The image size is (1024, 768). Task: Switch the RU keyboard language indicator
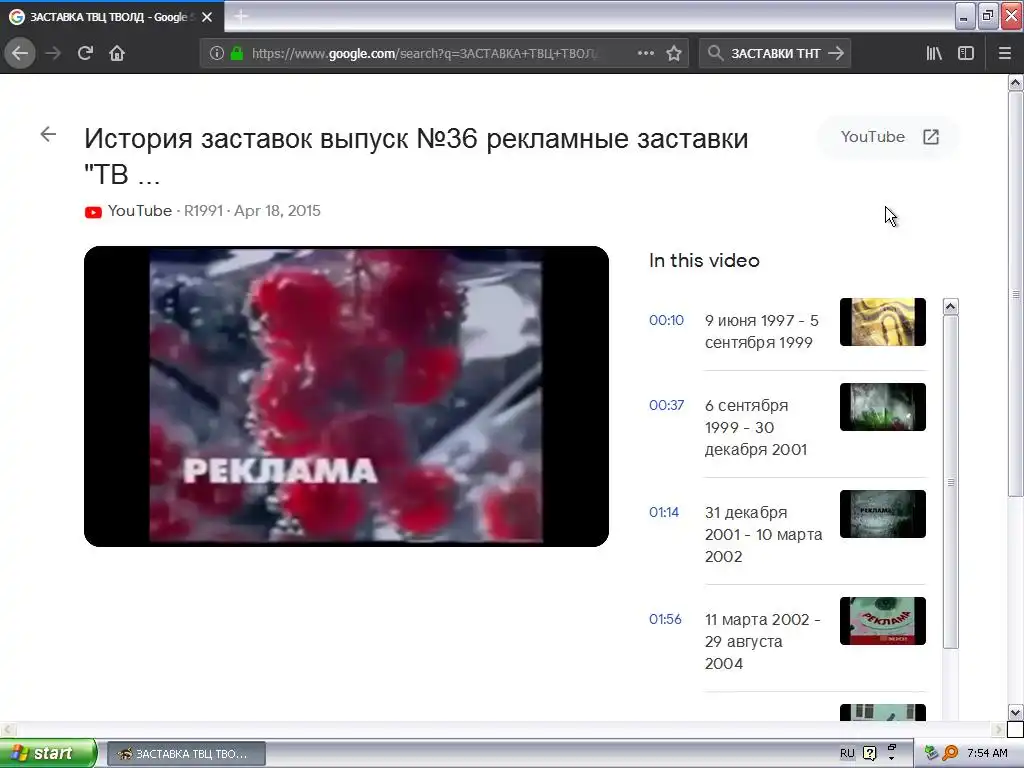[847, 754]
